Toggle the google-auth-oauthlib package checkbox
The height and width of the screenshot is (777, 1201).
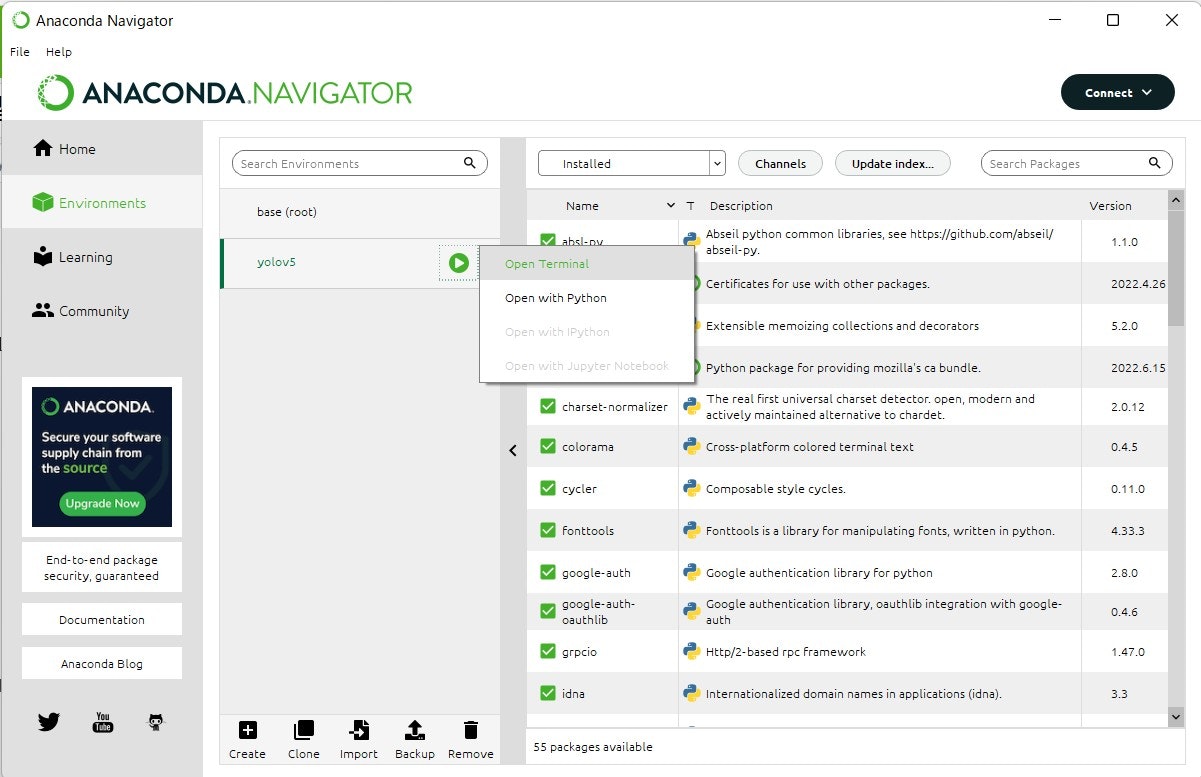tap(548, 611)
